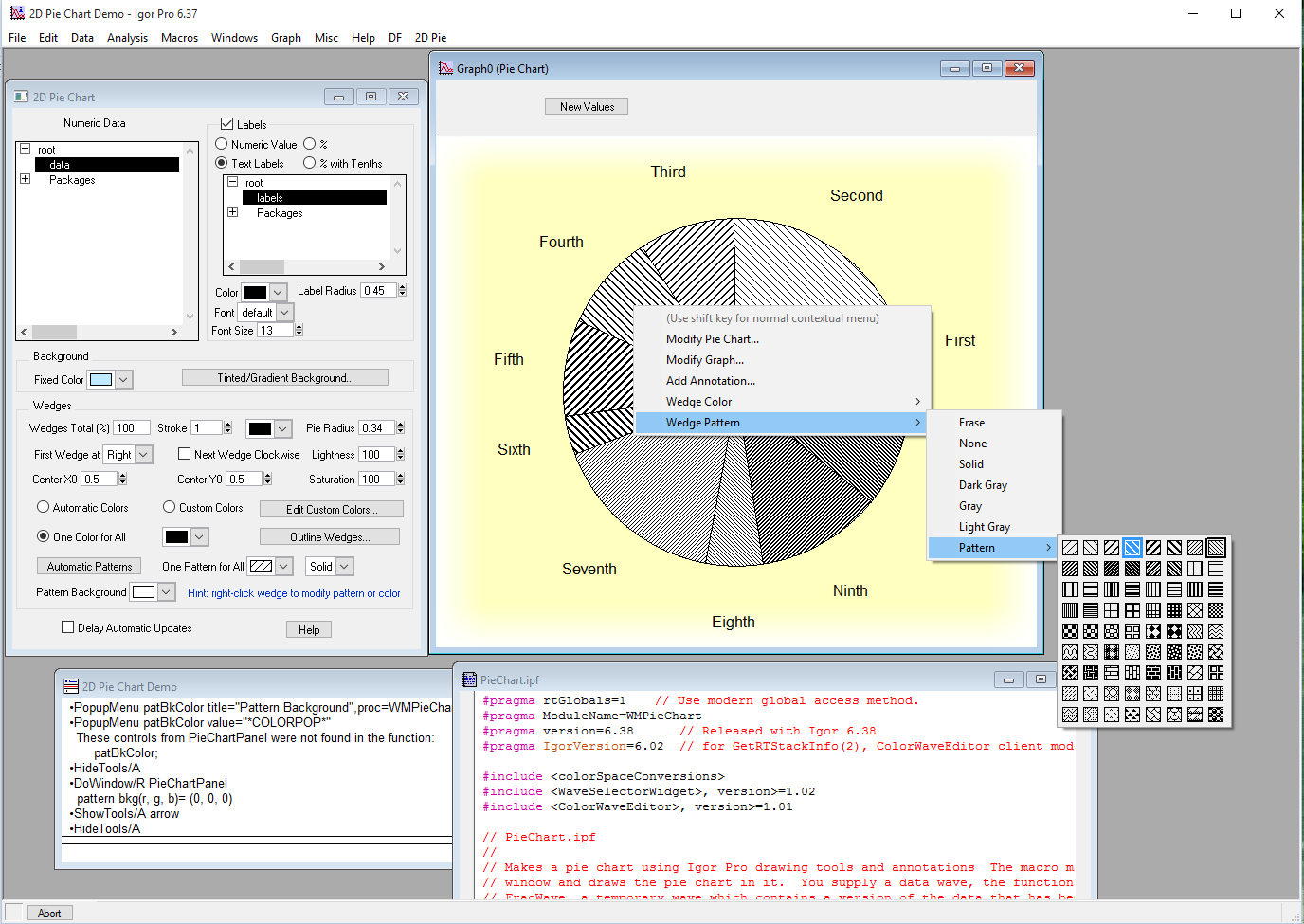Open the Tinted/Gradient Background dialog

pyautogui.click(x=284, y=376)
